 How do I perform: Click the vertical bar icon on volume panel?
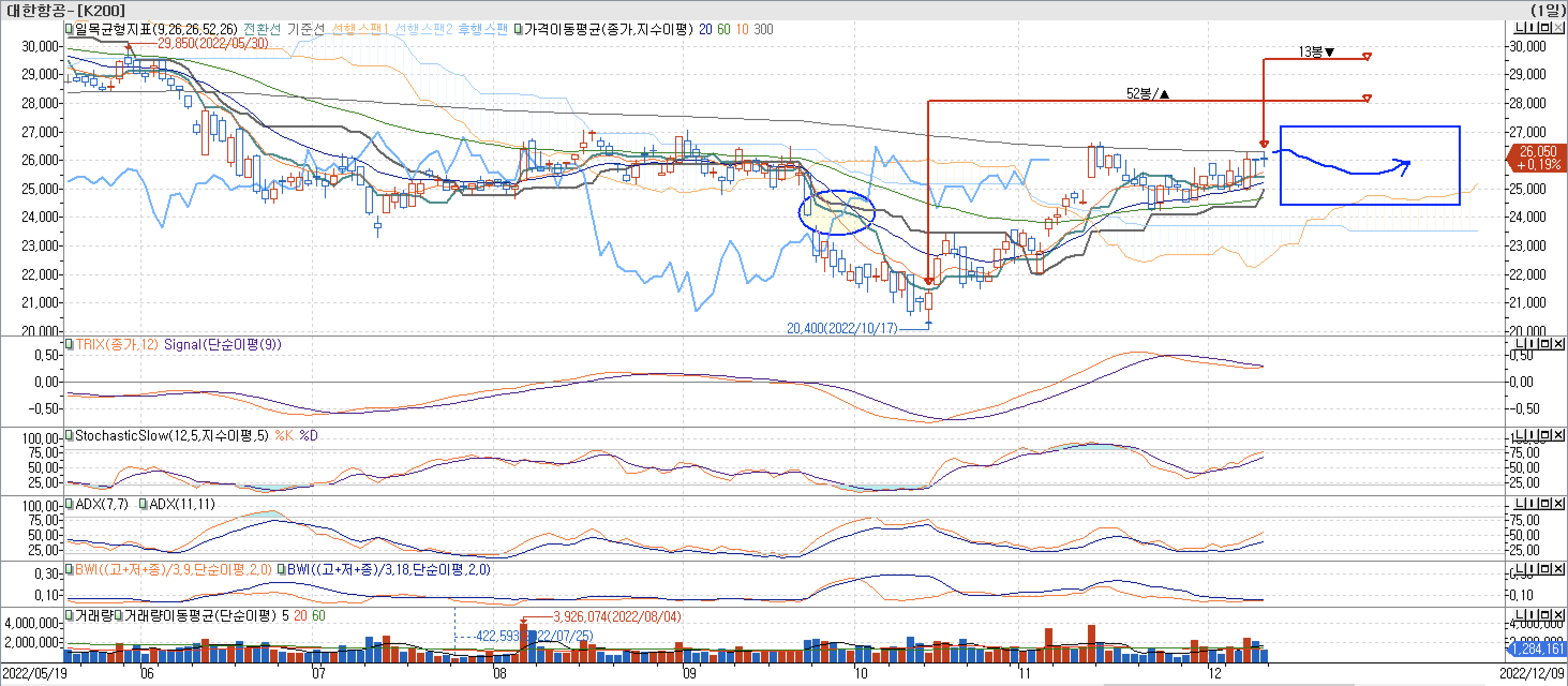[1532, 615]
